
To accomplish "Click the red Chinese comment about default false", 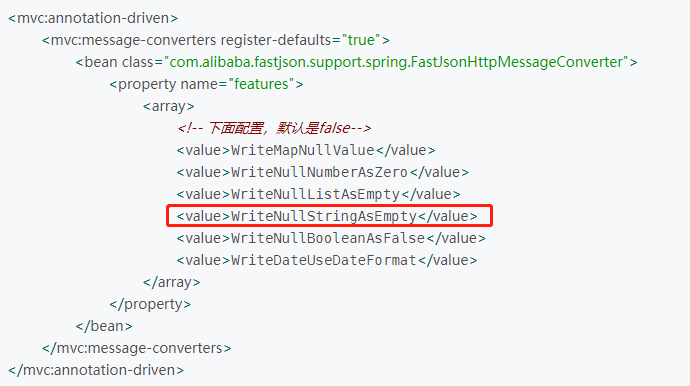I will [274, 128].
